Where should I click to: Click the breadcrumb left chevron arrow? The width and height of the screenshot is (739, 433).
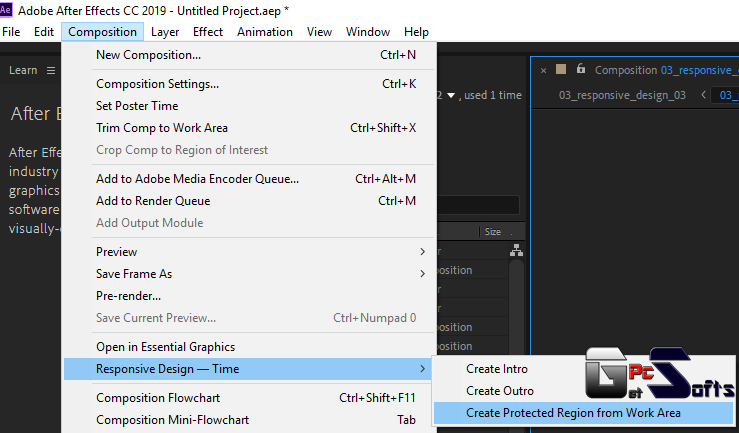703,95
